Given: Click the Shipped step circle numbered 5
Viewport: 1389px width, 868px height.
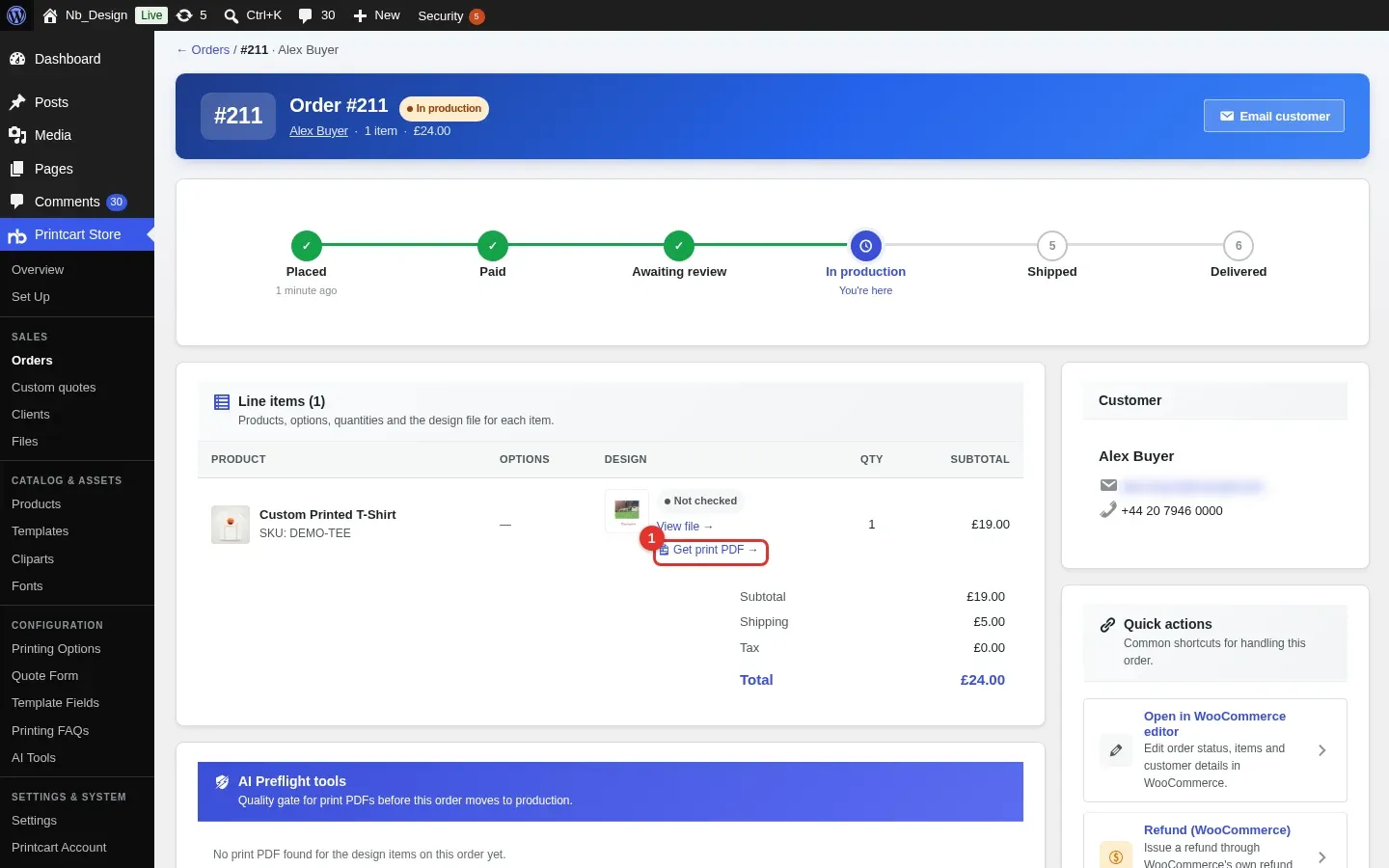Looking at the screenshot, I should (1051, 246).
